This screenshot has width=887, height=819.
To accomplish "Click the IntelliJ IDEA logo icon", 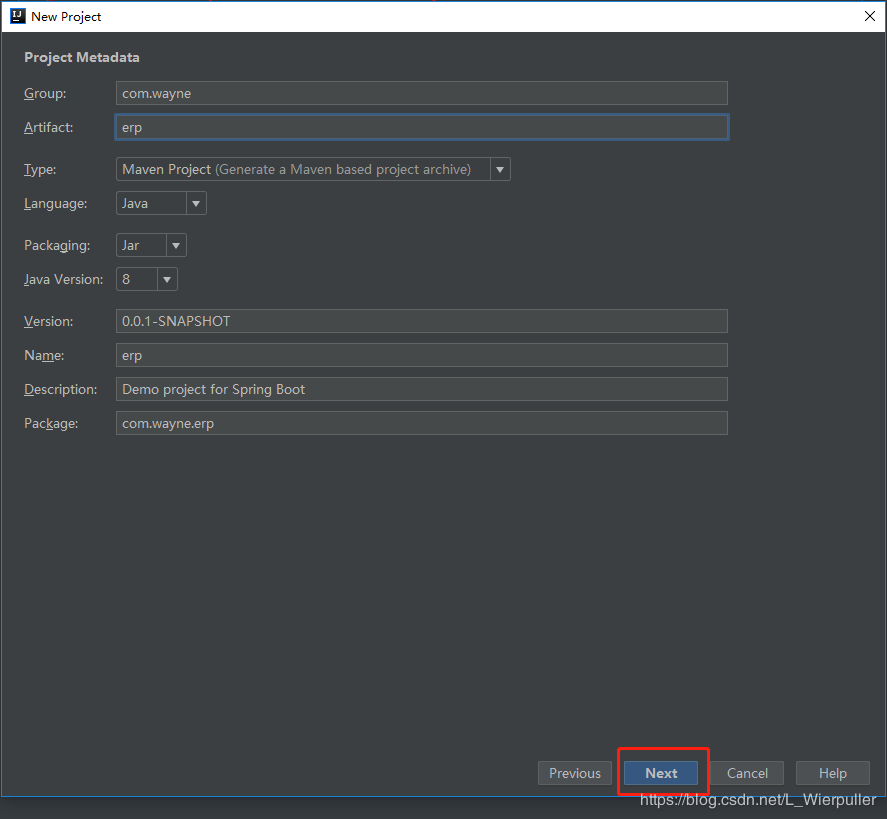I will [x=18, y=16].
